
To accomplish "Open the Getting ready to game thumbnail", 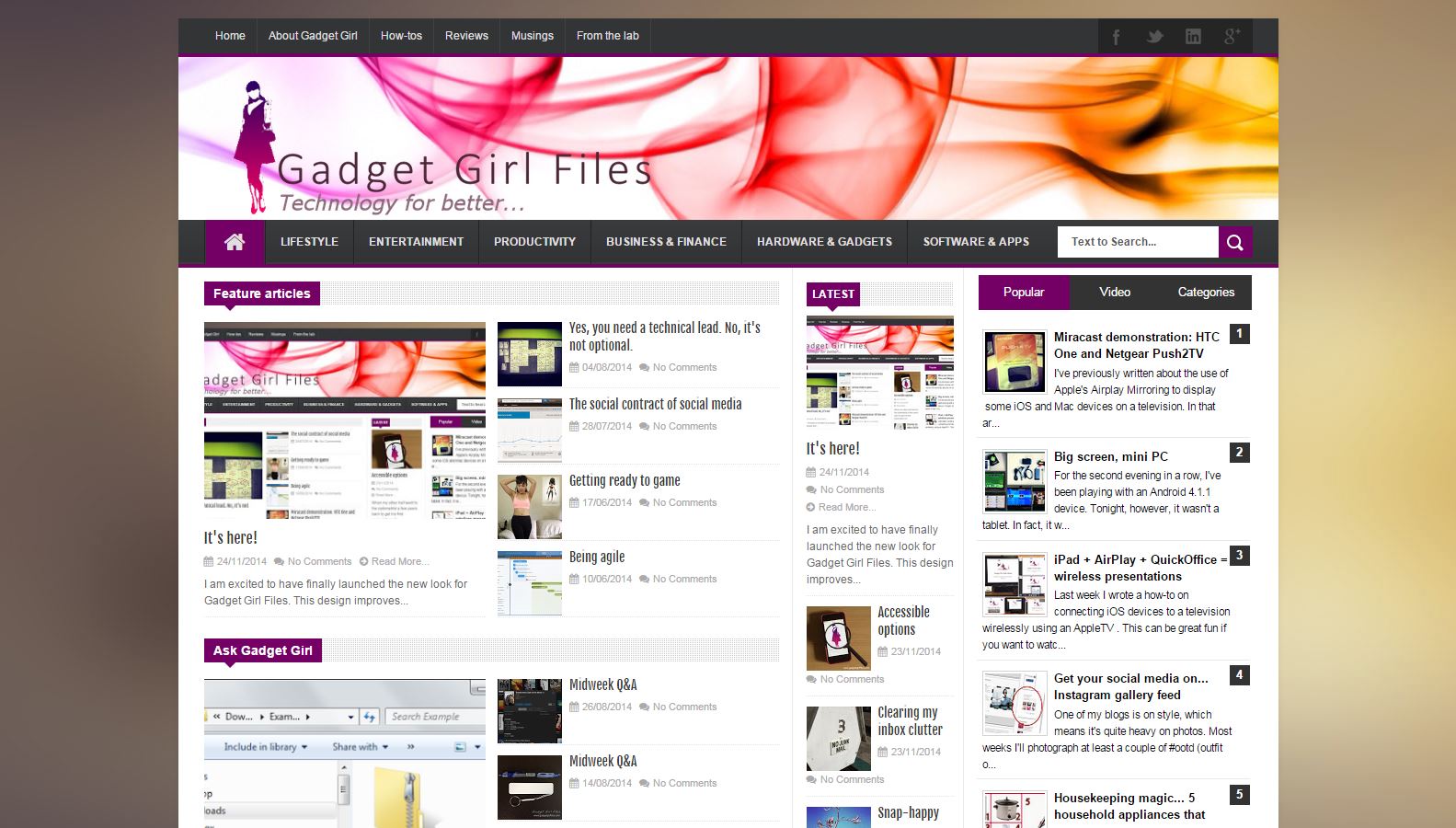I will point(530,507).
